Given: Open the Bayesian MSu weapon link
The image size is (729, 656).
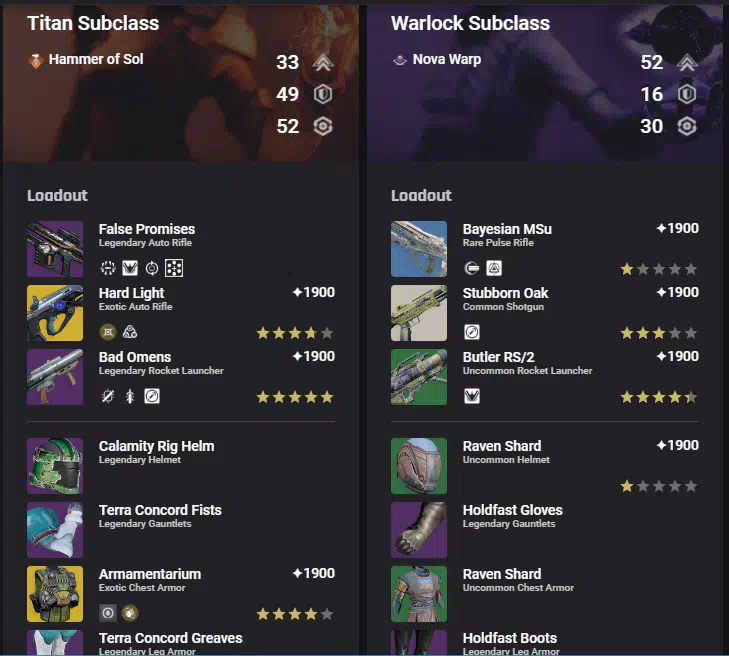Looking at the screenshot, I should point(507,229).
